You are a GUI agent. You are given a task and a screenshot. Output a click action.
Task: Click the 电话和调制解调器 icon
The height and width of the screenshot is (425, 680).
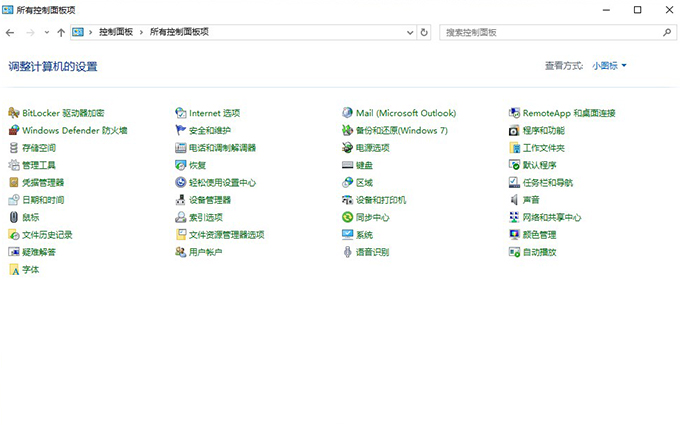pyautogui.click(x=180, y=148)
